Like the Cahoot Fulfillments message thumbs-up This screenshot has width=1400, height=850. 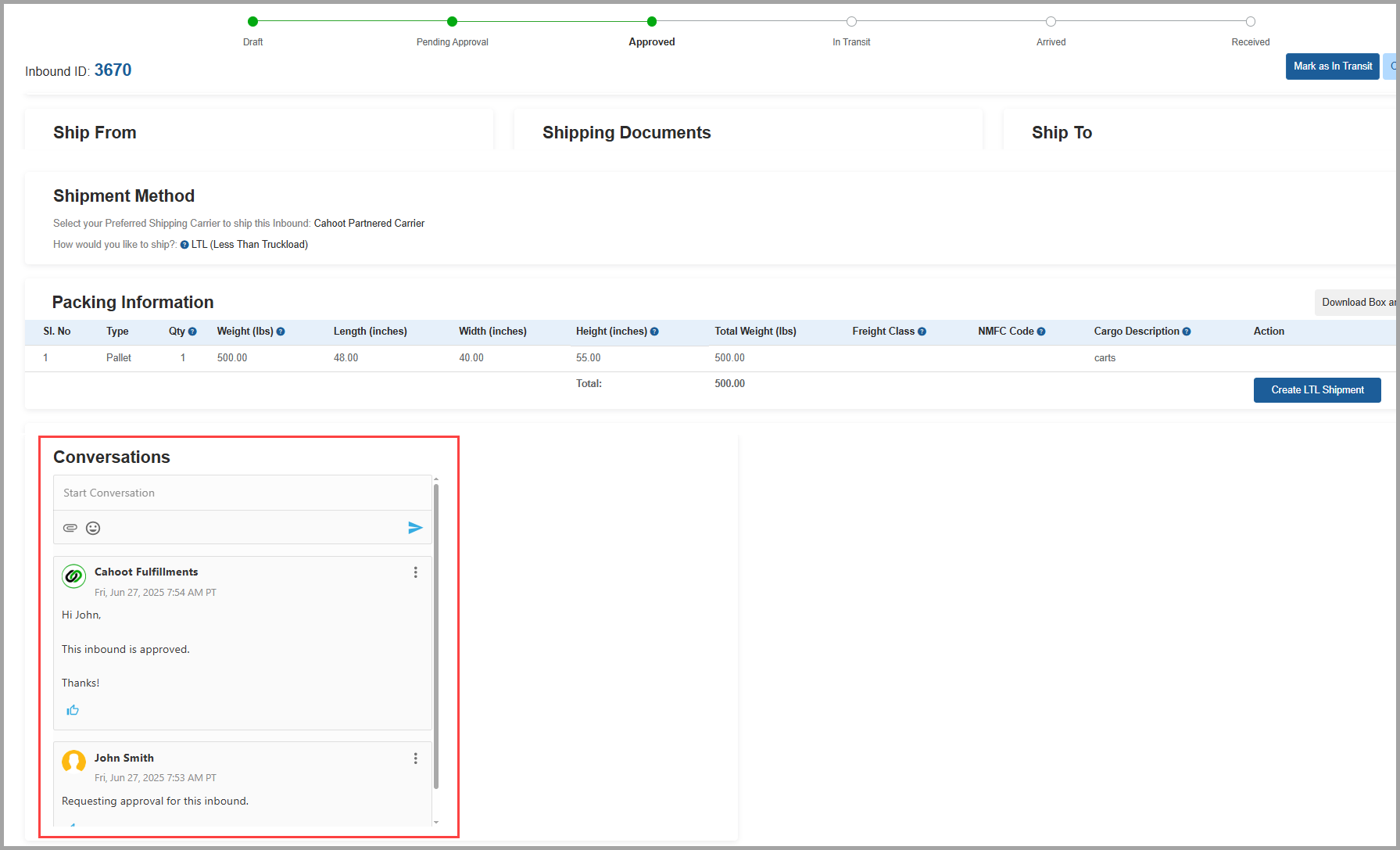73,710
